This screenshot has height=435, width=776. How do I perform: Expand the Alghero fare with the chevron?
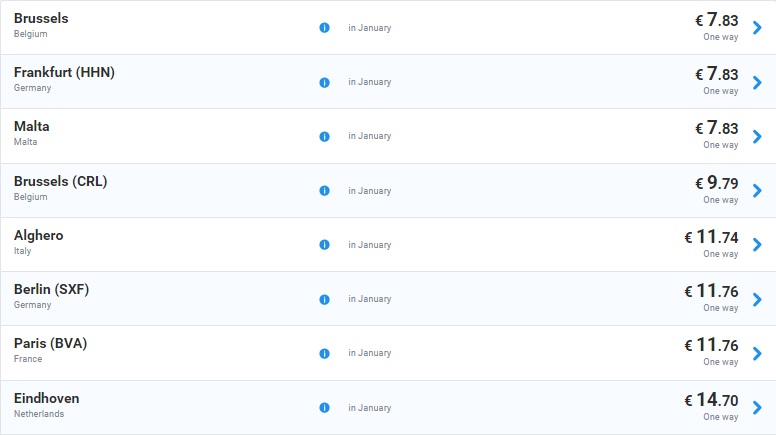pos(757,244)
